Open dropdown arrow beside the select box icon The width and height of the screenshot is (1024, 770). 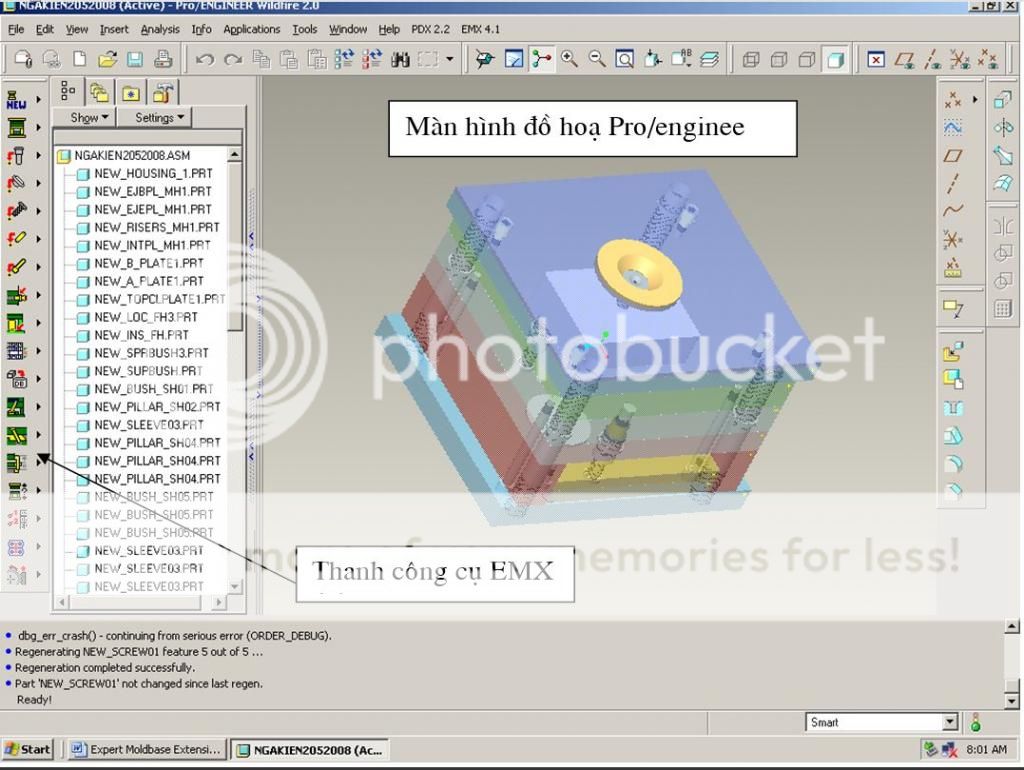click(450, 59)
